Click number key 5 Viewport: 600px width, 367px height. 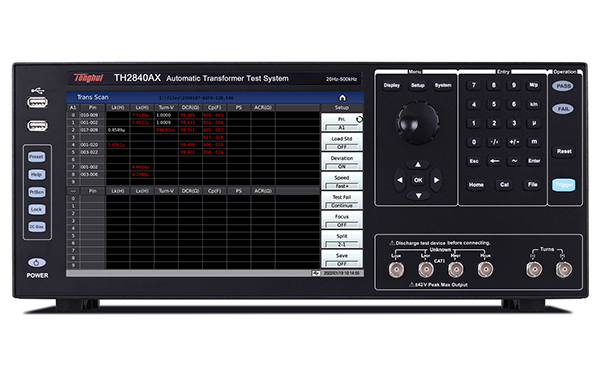[494, 104]
